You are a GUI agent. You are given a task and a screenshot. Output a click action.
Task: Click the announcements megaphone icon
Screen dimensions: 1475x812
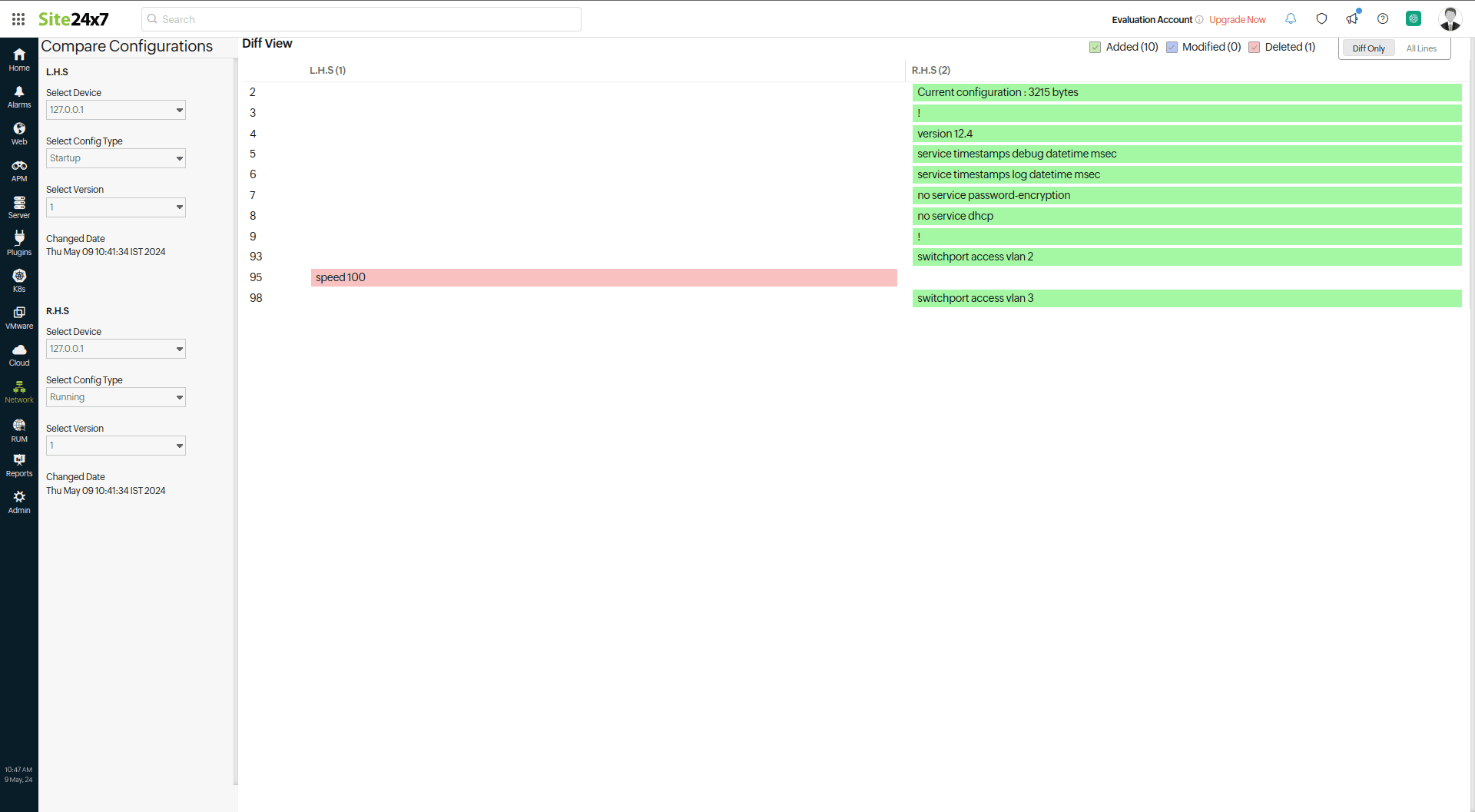coord(1352,19)
